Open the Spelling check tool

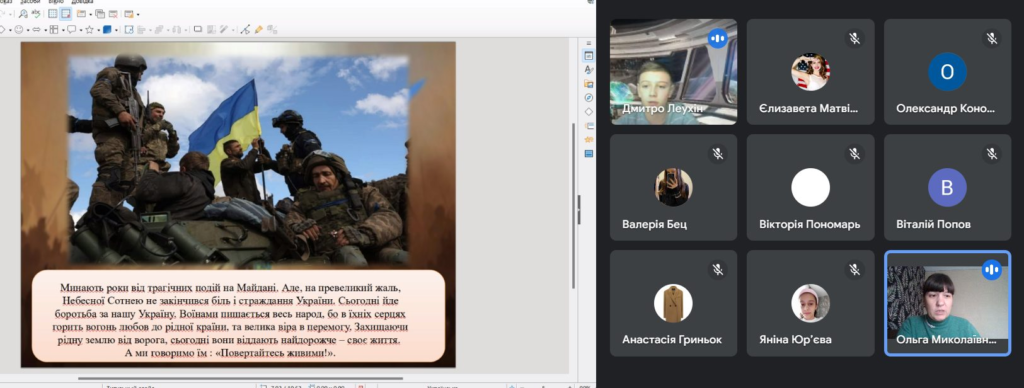pyautogui.click(x=36, y=14)
